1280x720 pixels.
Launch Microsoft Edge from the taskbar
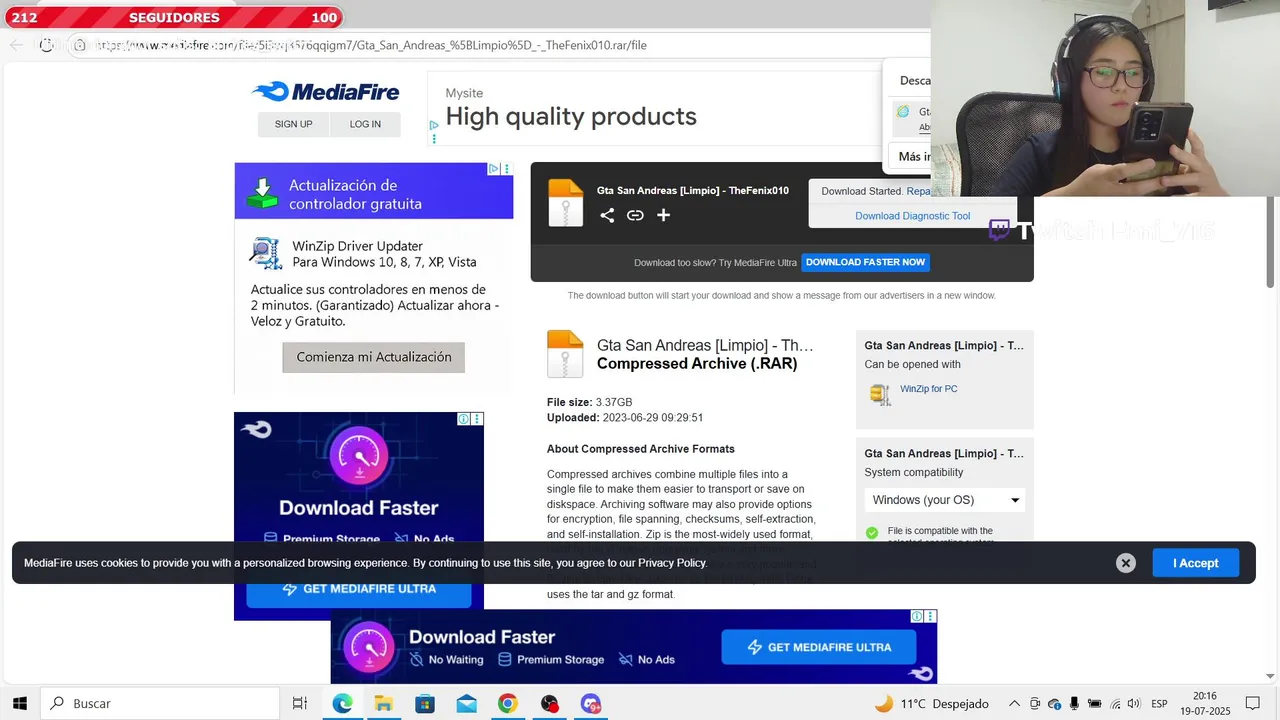342,703
